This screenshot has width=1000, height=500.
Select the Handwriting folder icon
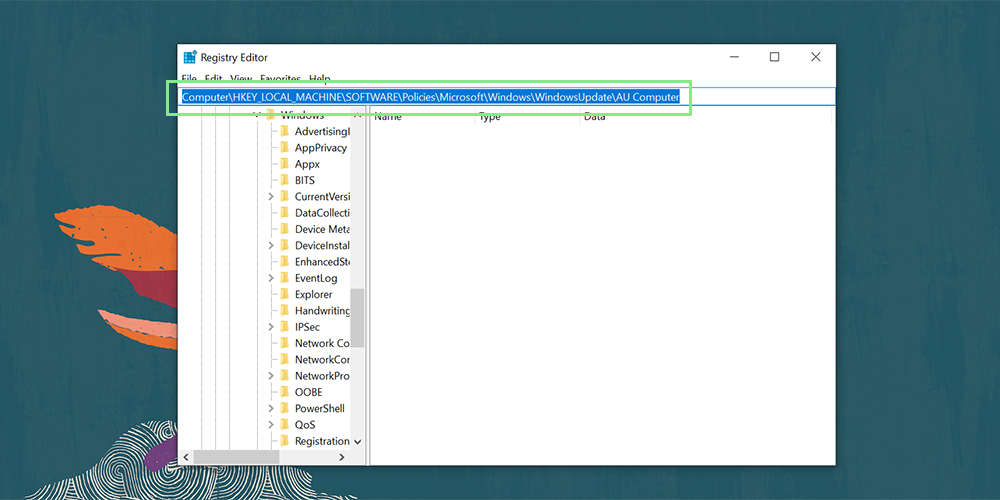pyautogui.click(x=284, y=311)
